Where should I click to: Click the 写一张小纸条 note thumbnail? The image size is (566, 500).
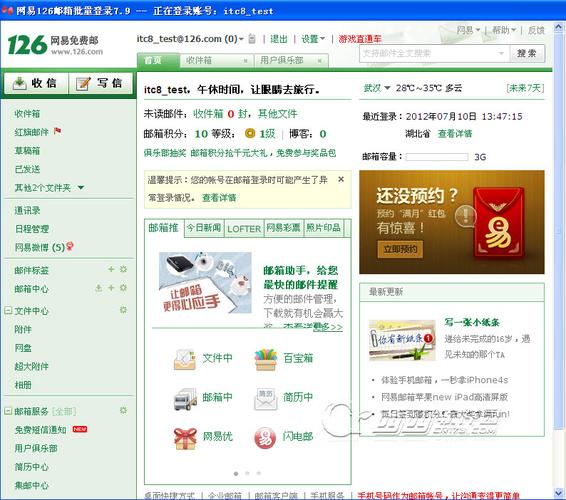click(402, 340)
